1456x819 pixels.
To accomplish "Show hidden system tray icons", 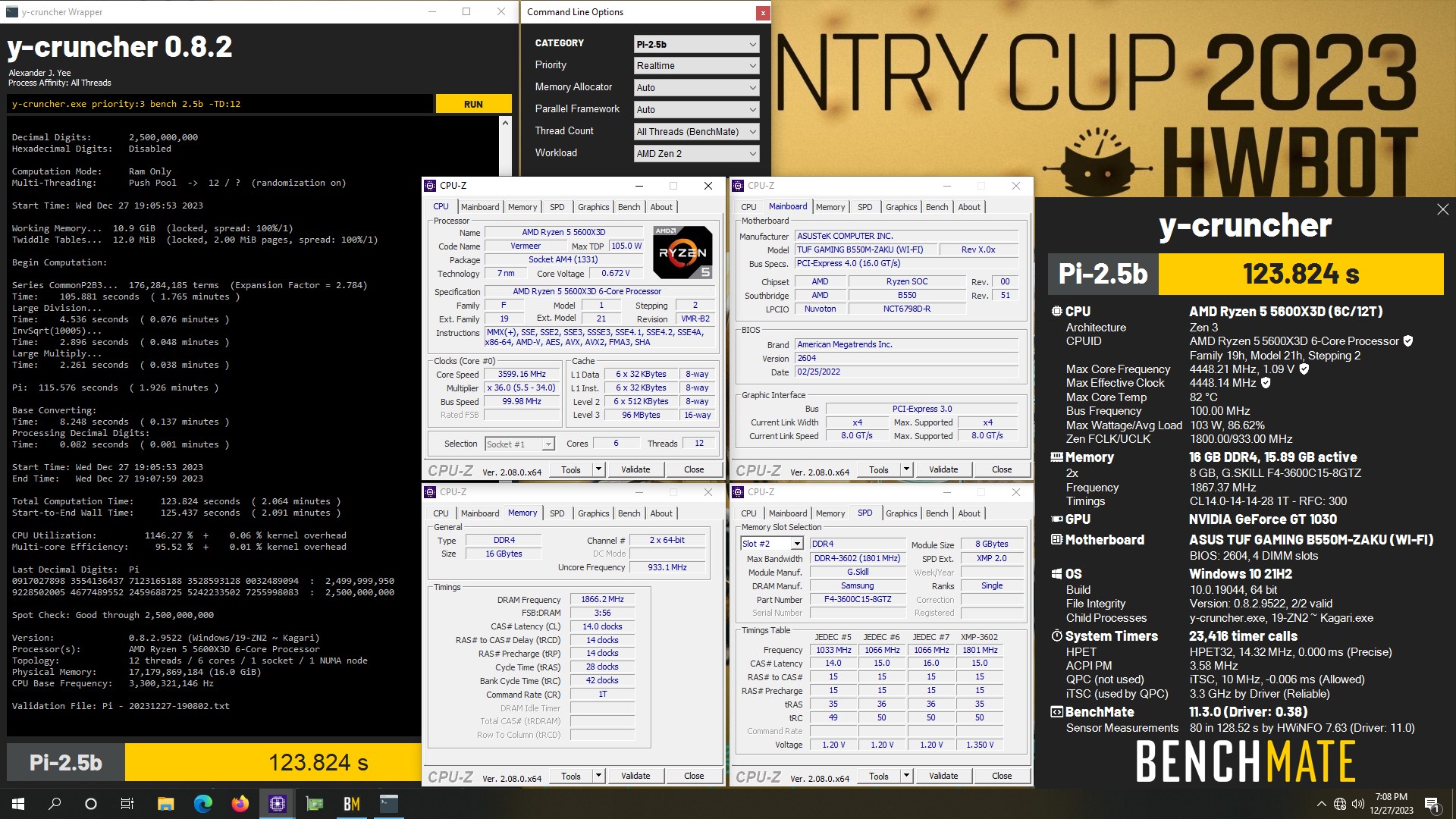I will (1321, 804).
